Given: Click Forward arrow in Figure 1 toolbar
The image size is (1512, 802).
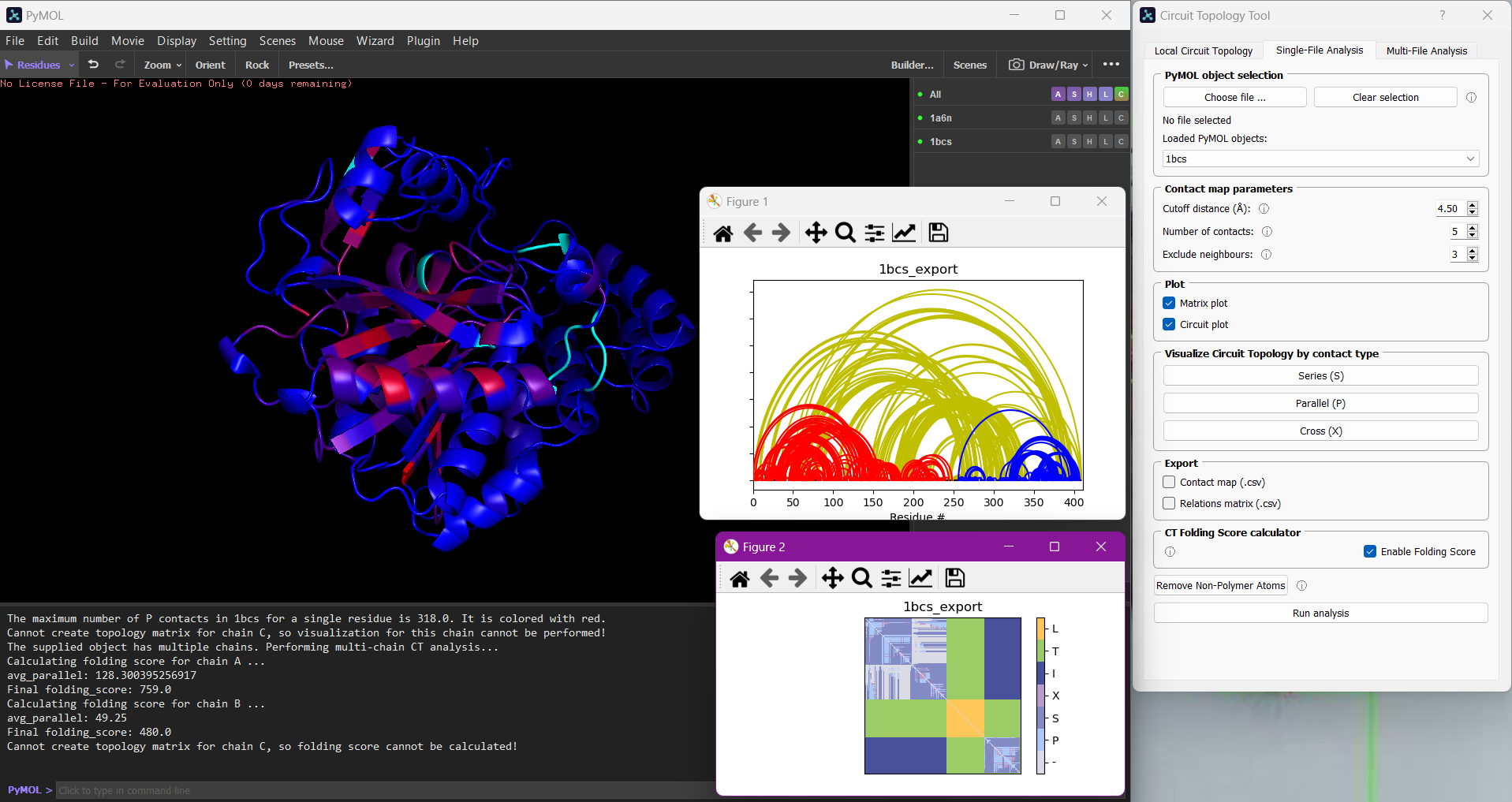Looking at the screenshot, I should click(781, 233).
